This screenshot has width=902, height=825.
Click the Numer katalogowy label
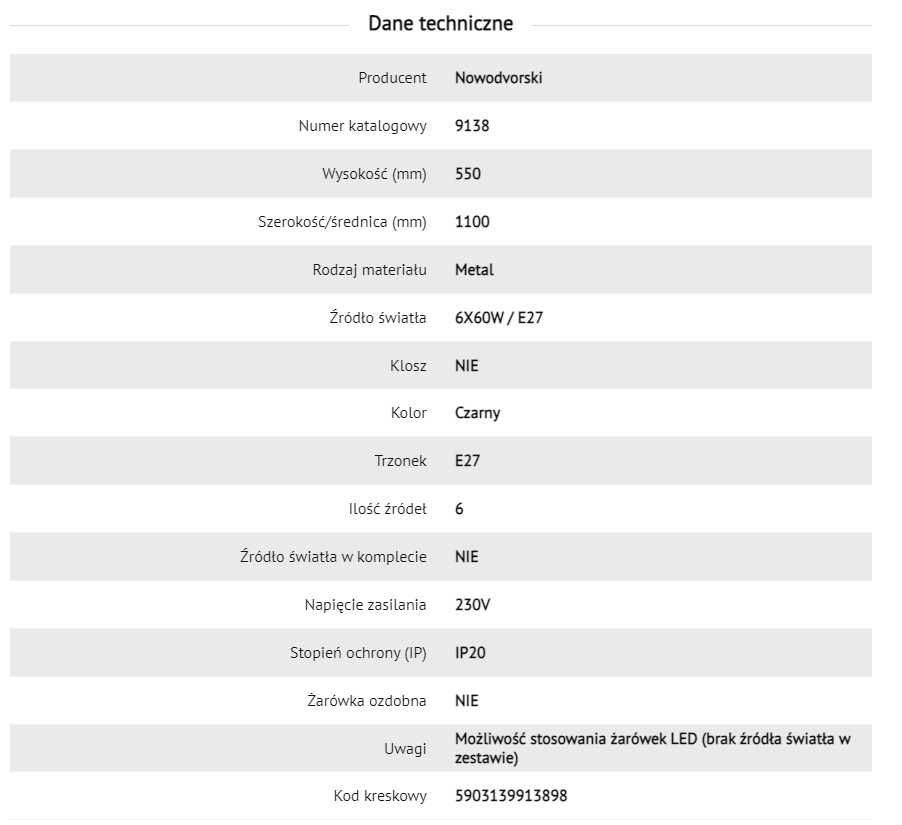tap(362, 125)
